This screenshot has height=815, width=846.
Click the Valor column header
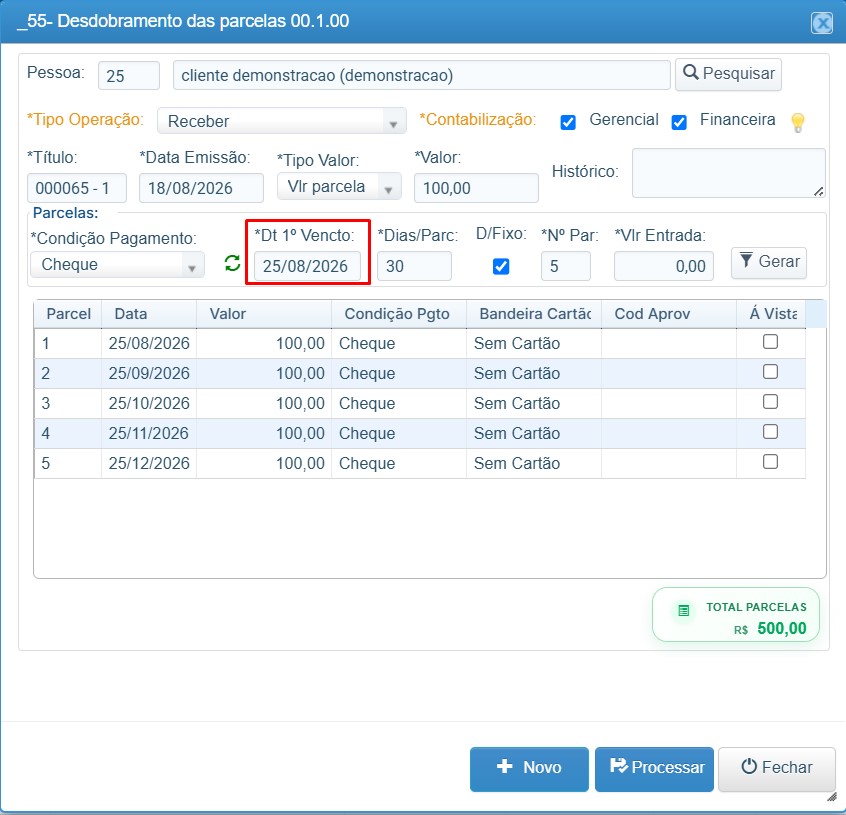264,314
